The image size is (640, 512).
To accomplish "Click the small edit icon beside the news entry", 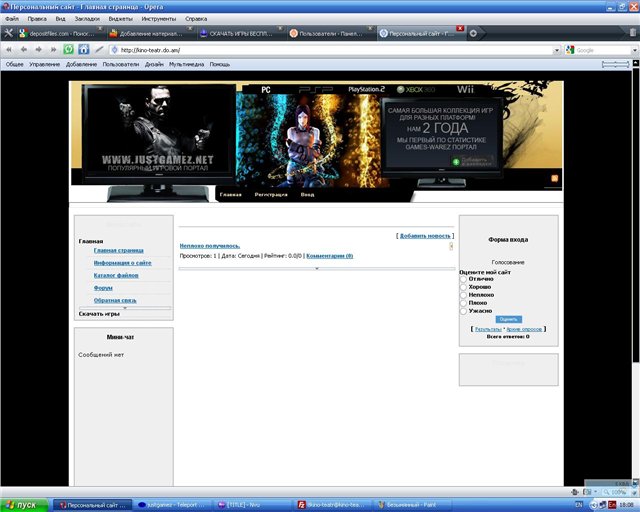I will click(x=451, y=246).
